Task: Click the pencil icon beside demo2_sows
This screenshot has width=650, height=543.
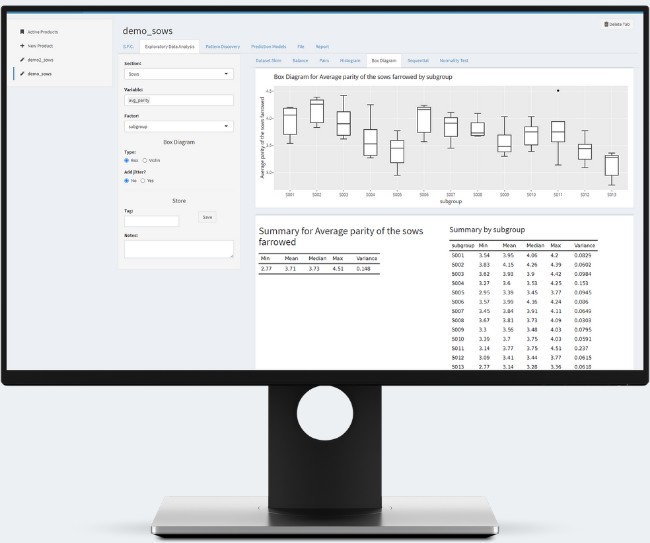Action: click(x=22, y=60)
